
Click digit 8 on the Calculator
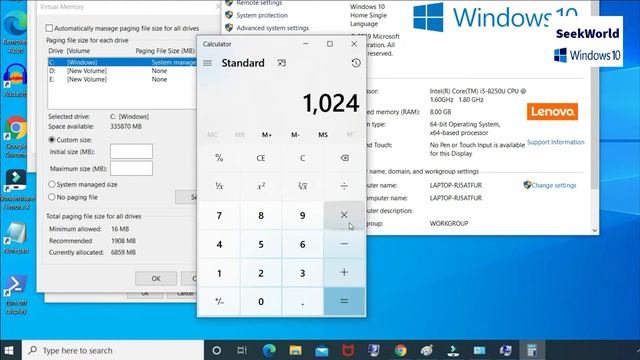[x=261, y=215]
